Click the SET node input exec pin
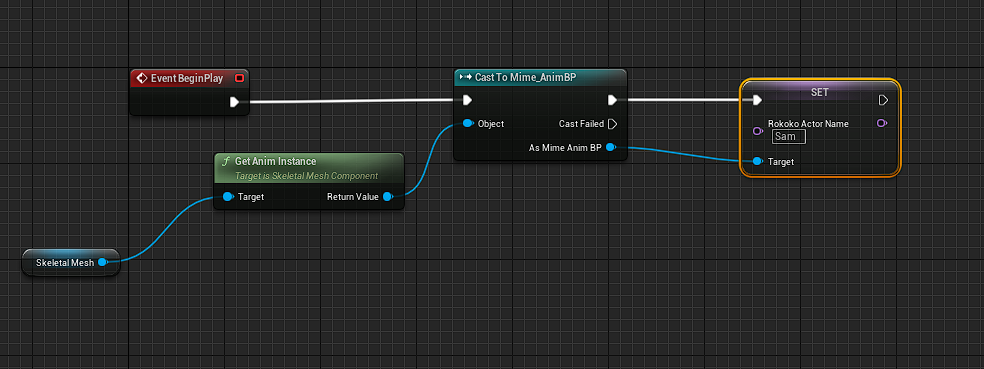 (757, 100)
